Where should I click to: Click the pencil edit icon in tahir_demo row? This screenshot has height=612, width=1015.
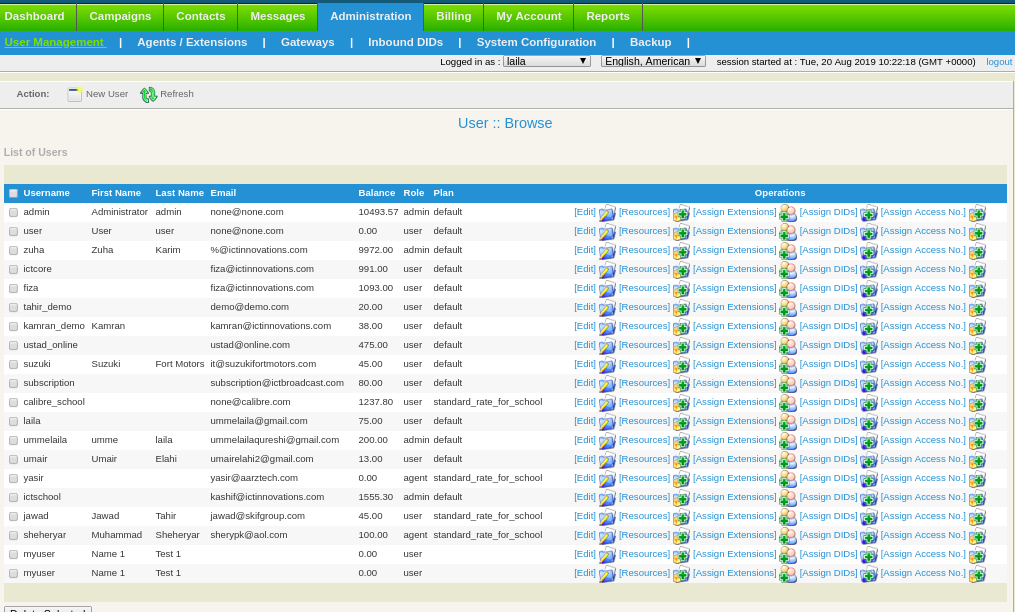tap(607, 308)
